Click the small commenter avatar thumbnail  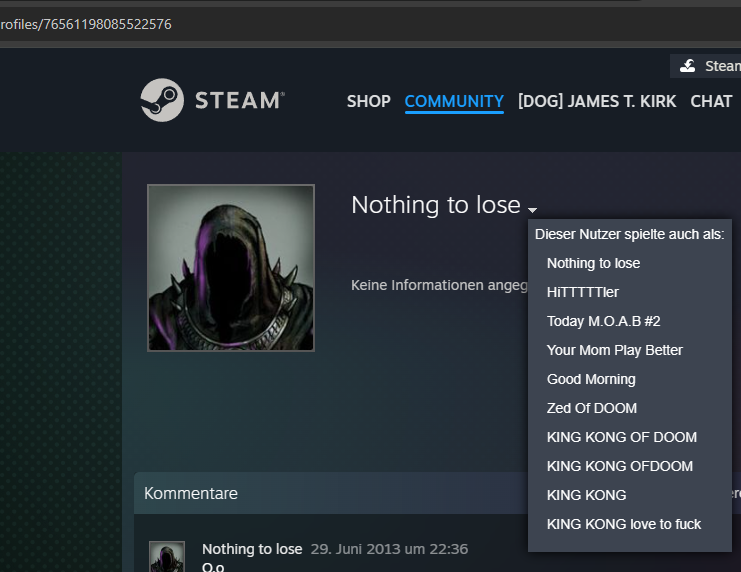point(167,557)
